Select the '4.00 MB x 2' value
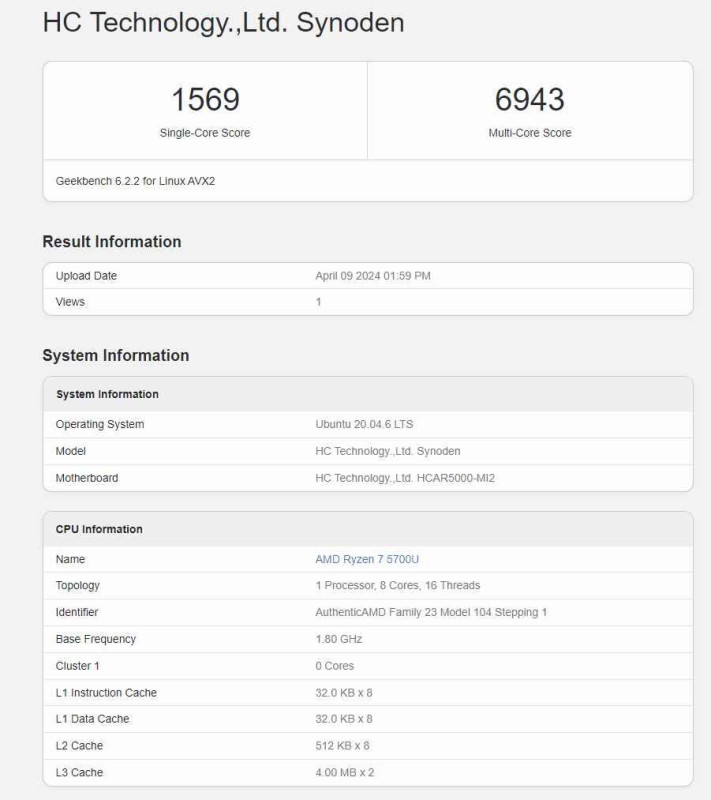Screen dimensions: 711x800 [345, 772]
